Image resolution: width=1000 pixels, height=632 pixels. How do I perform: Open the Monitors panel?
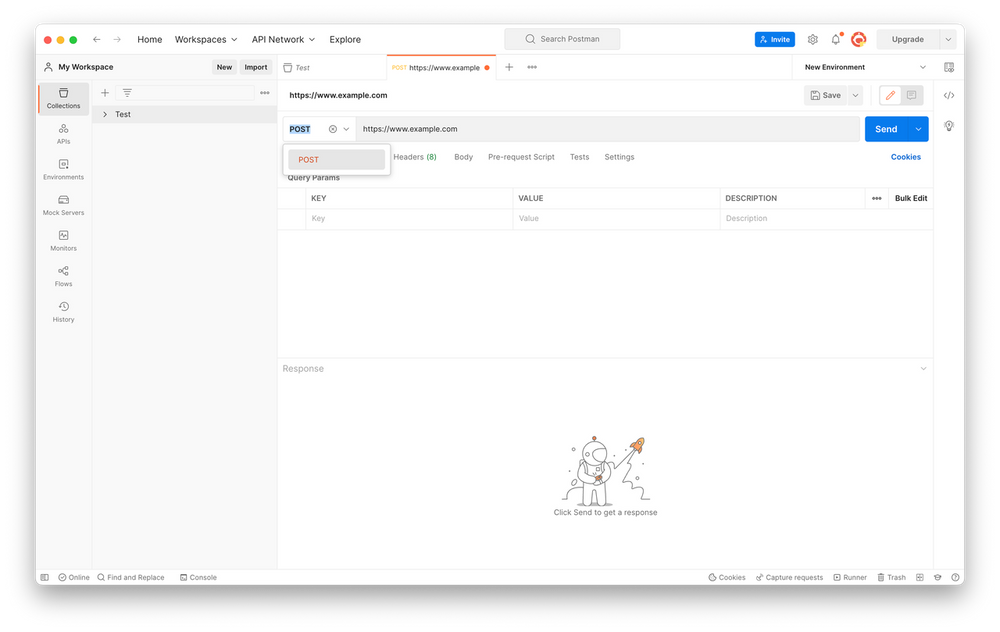click(x=63, y=241)
